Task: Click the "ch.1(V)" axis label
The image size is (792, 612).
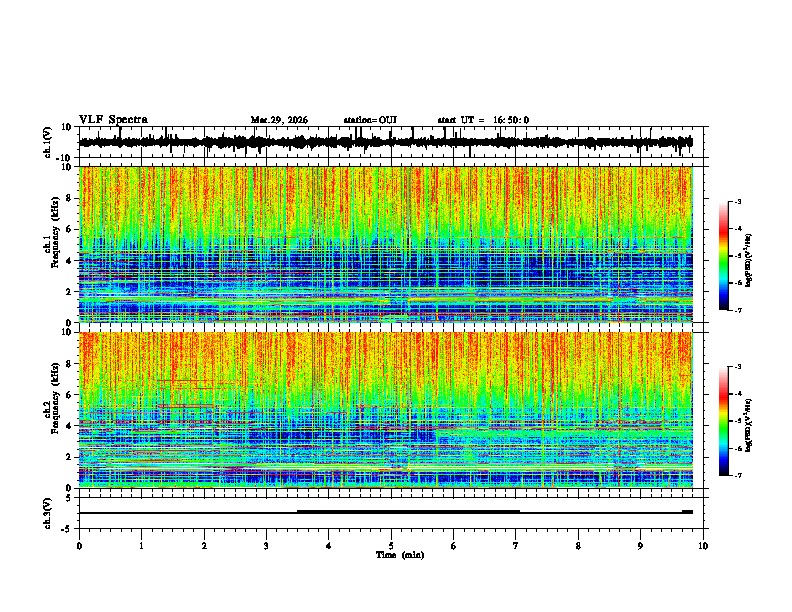Action: [48, 142]
